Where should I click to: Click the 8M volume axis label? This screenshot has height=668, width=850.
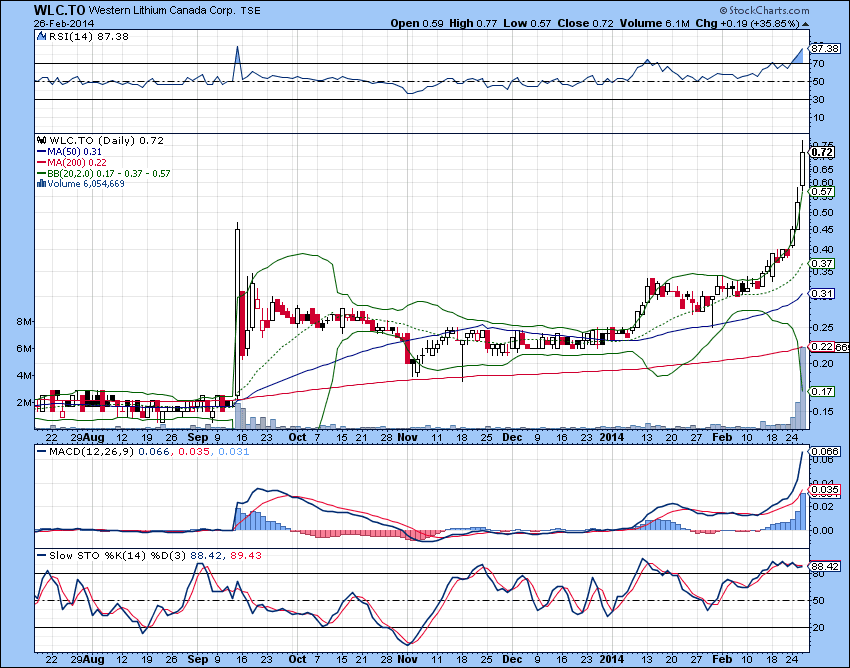[24, 322]
